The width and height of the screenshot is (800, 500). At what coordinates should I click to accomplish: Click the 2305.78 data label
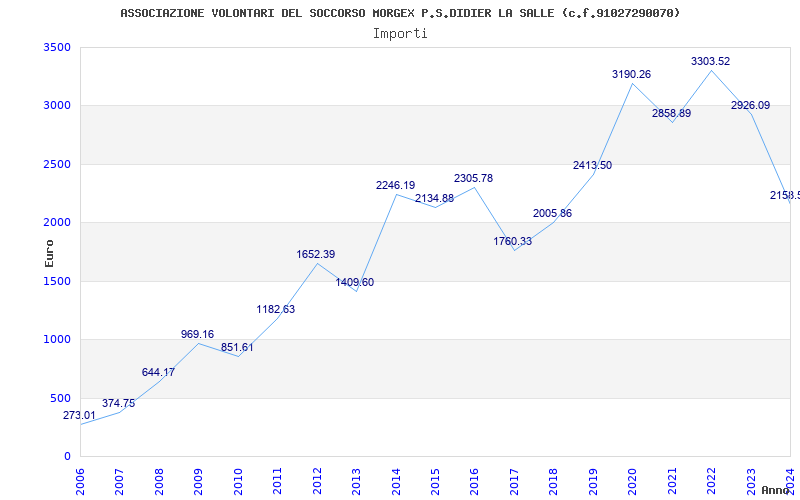pyautogui.click(x=473, y=179)
